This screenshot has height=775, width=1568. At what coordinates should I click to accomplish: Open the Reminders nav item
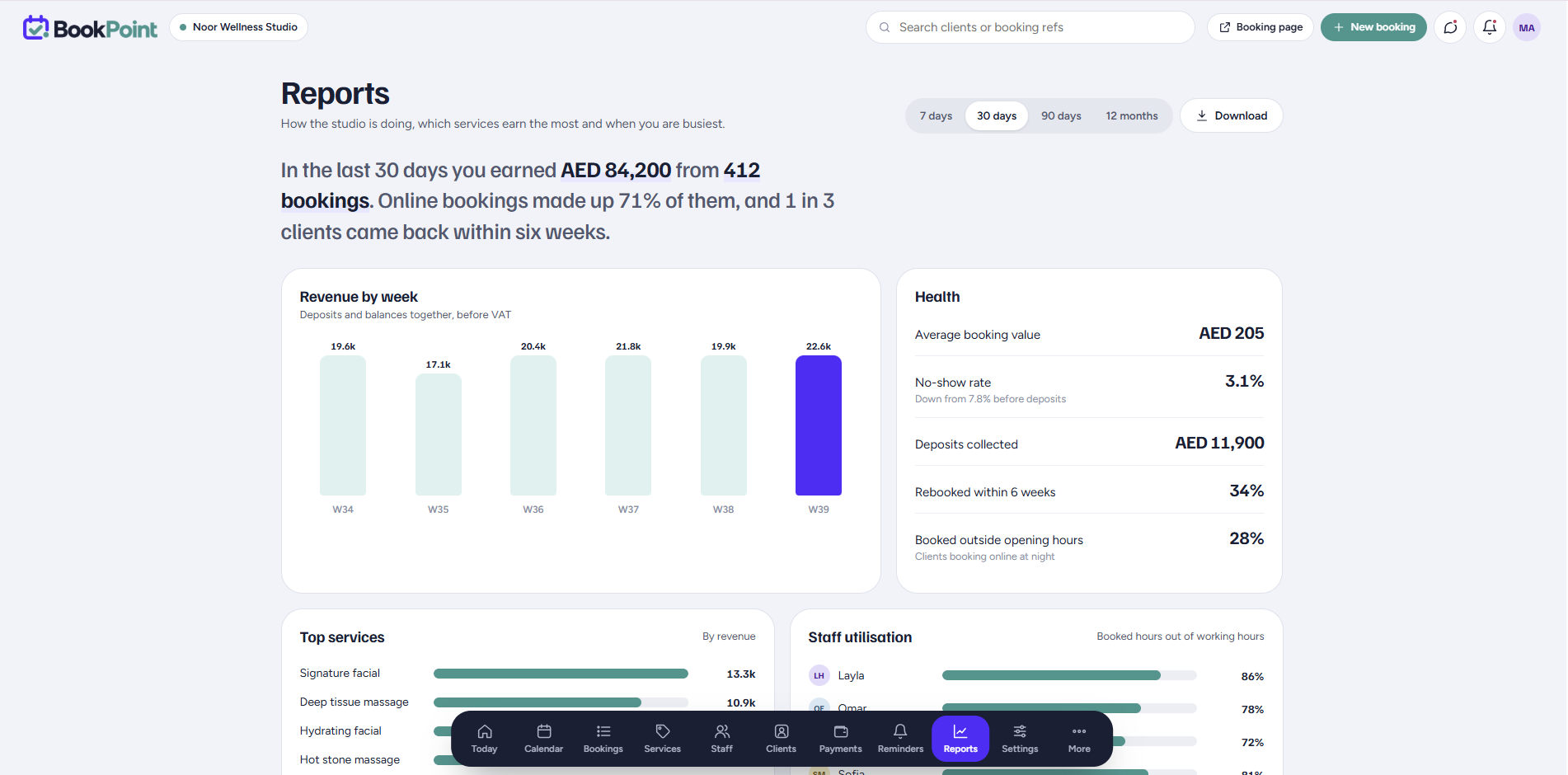(900, 739)
